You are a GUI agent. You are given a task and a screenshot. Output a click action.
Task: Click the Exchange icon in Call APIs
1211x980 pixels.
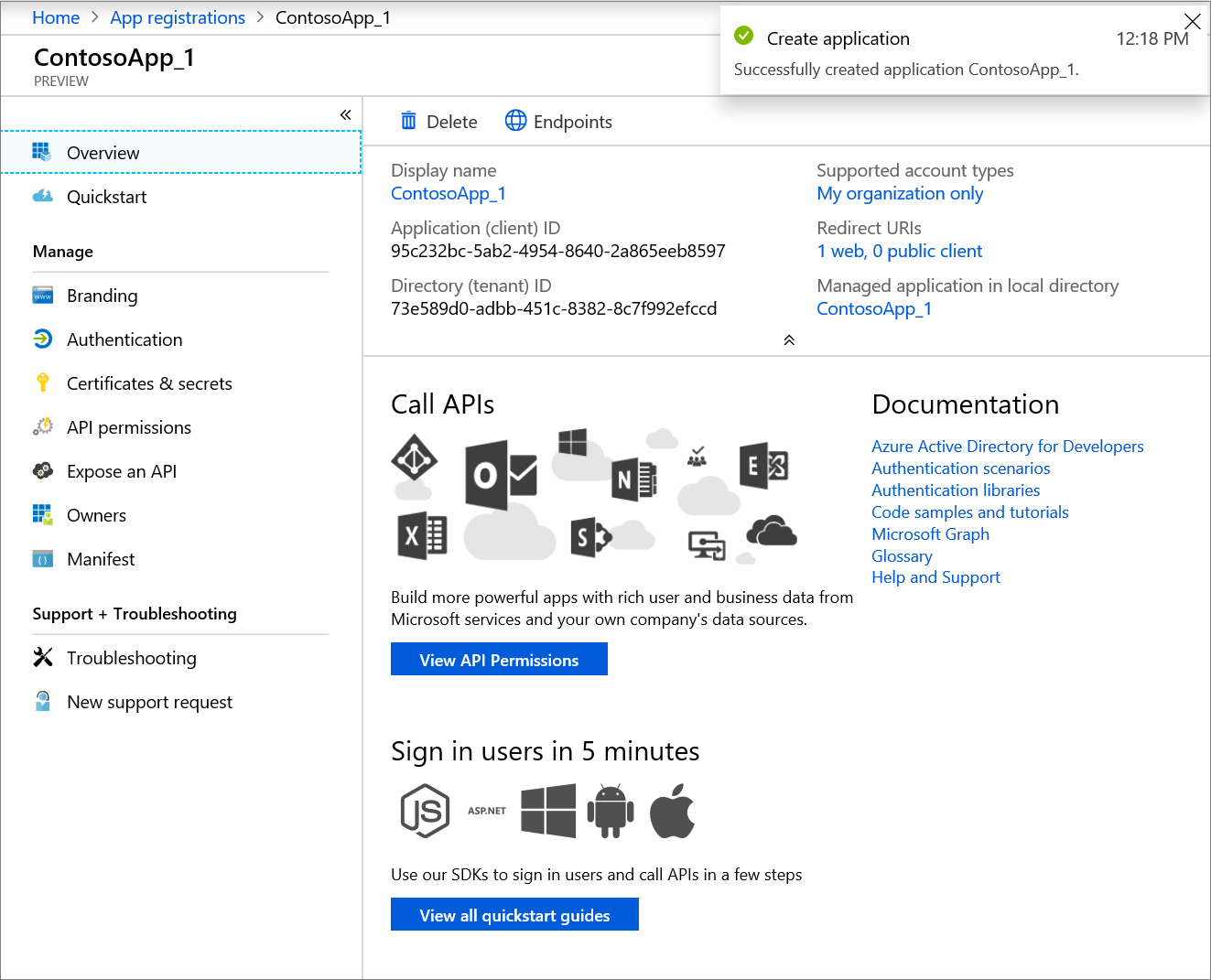coord(763,466)
